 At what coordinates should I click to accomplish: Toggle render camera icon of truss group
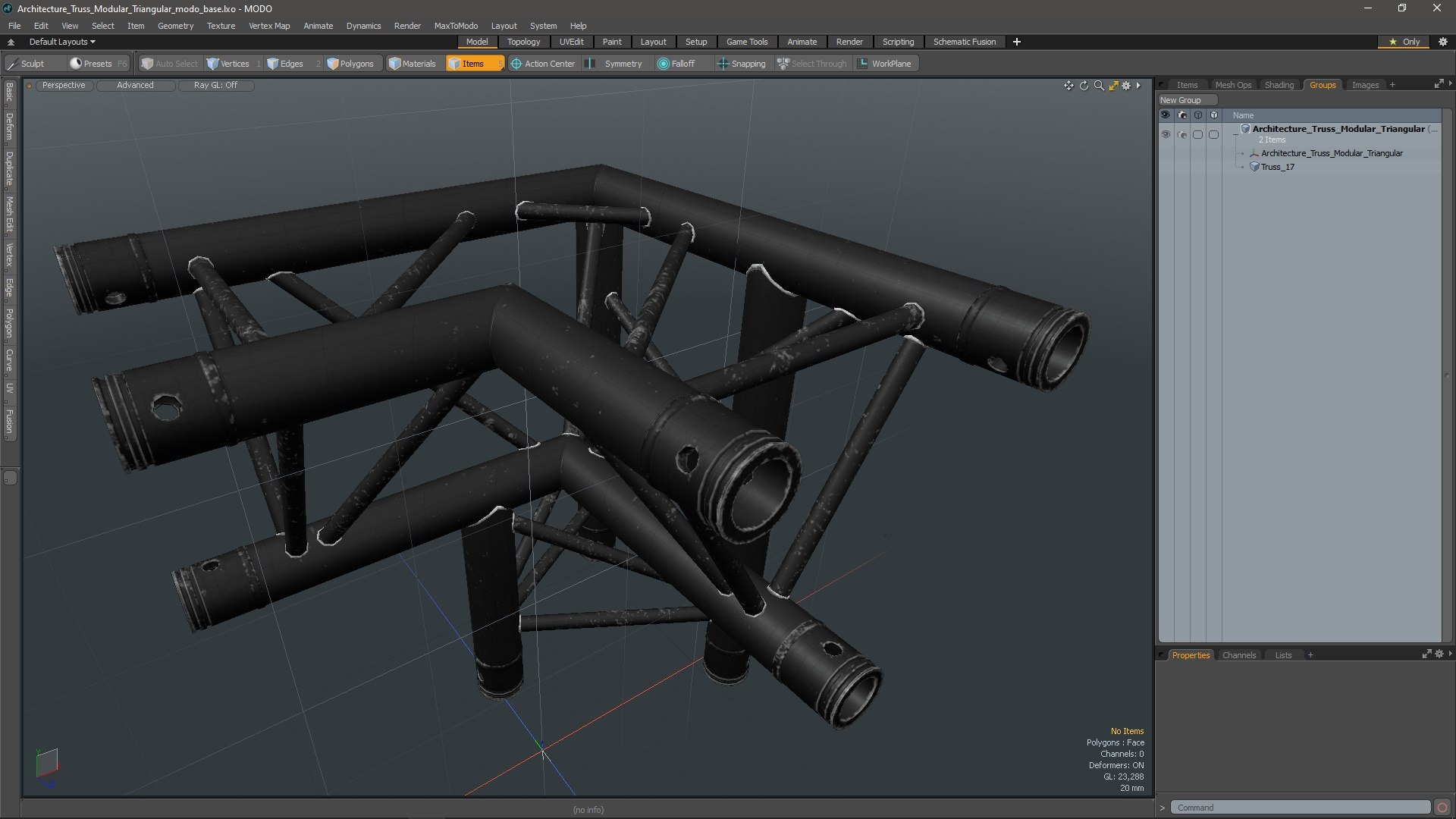pos(1181,134)
